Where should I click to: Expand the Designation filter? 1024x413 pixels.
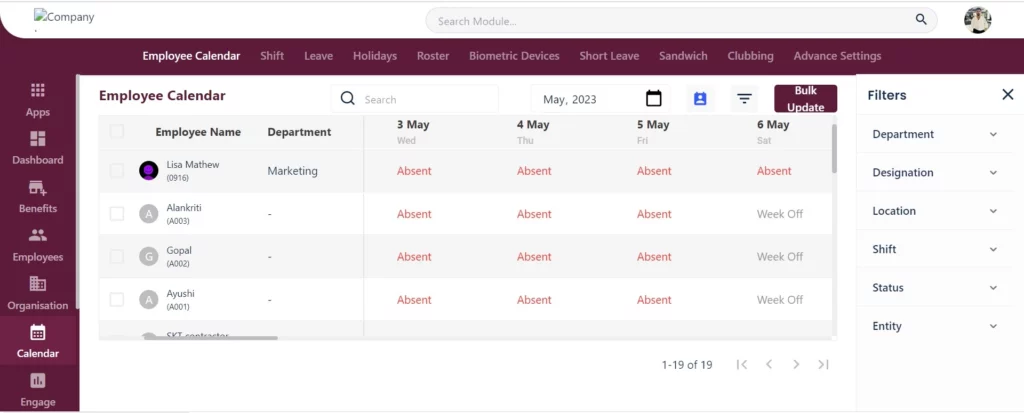coord(935,173)
